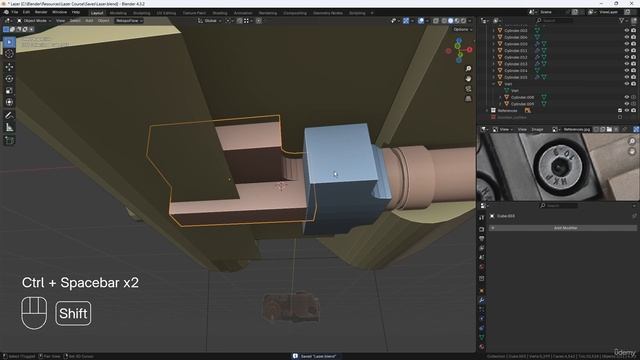Click the Add Modifier button
This screenshot has width=640, height=360.
(x=563, y=228)
